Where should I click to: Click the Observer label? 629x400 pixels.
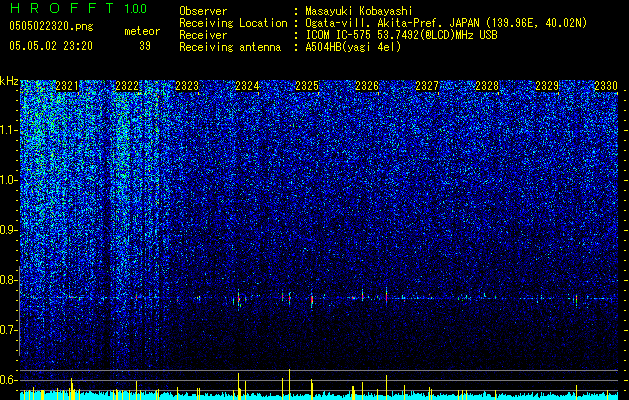coord(203,11)
